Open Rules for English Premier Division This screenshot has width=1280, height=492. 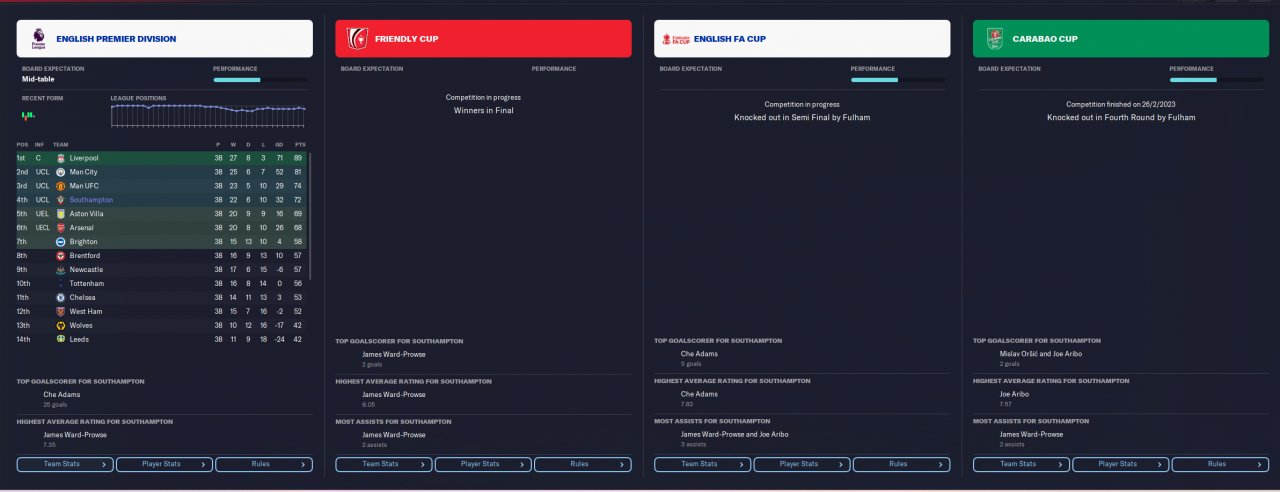264,464
